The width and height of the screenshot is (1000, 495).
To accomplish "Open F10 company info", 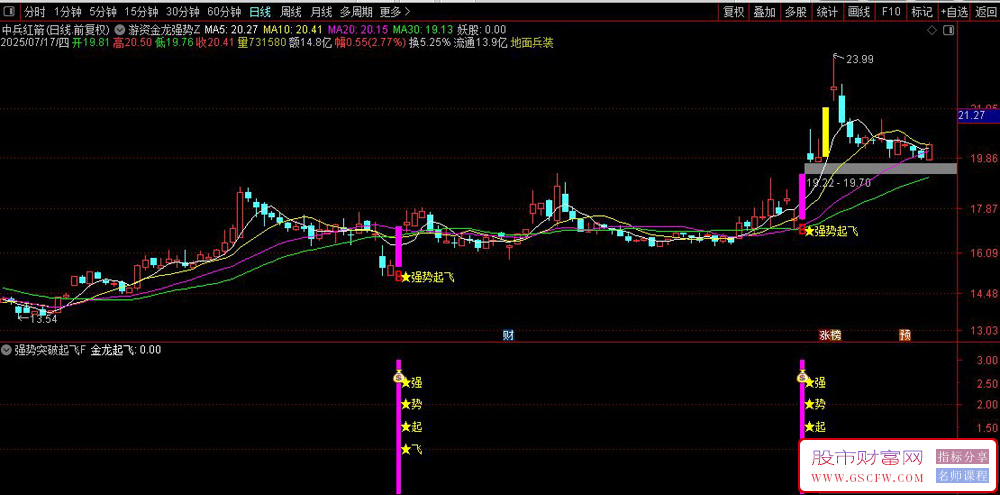I will (x=891, y=11).
